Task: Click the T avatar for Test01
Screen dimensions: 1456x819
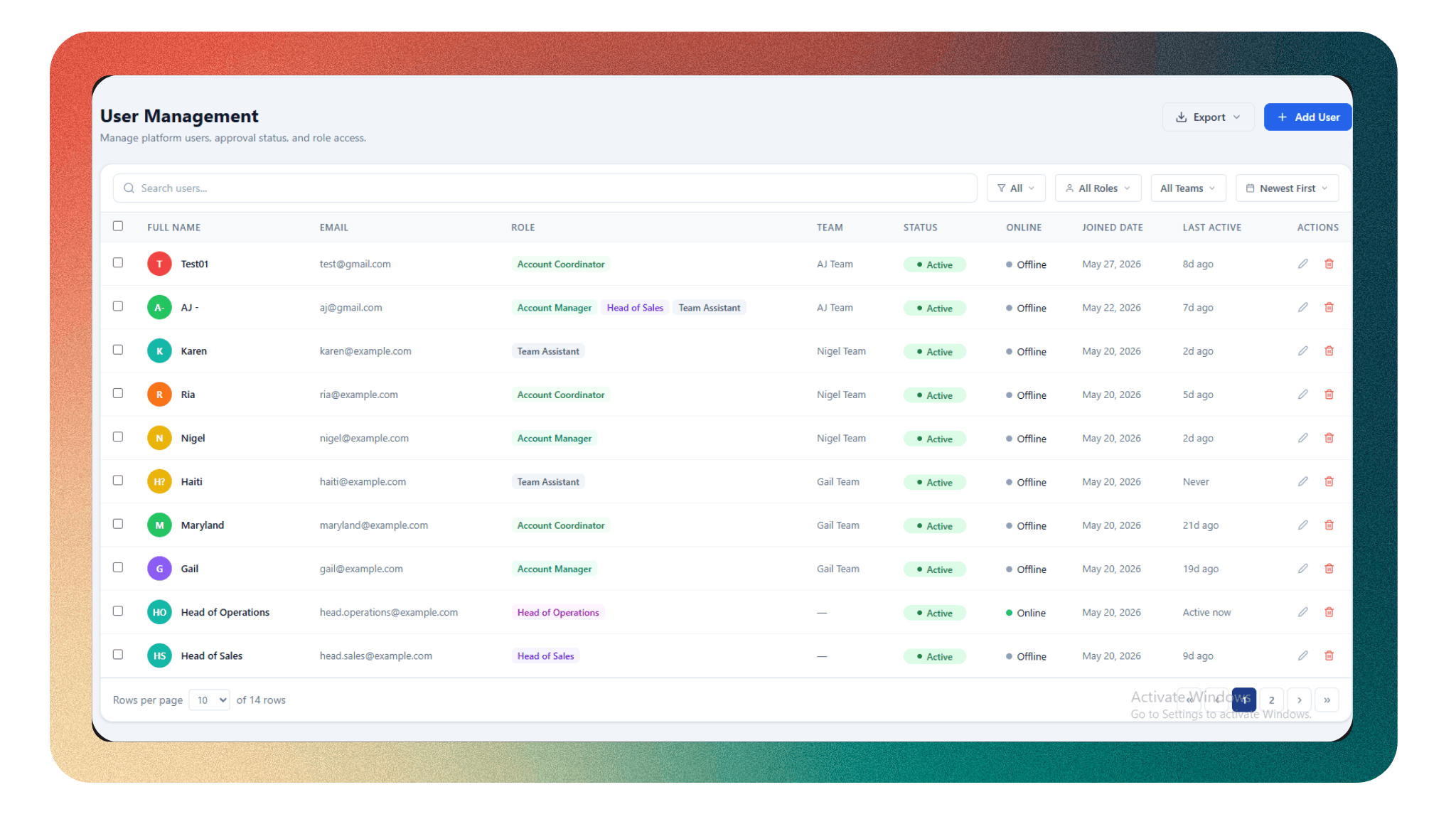Action: [x=159, y=264]
